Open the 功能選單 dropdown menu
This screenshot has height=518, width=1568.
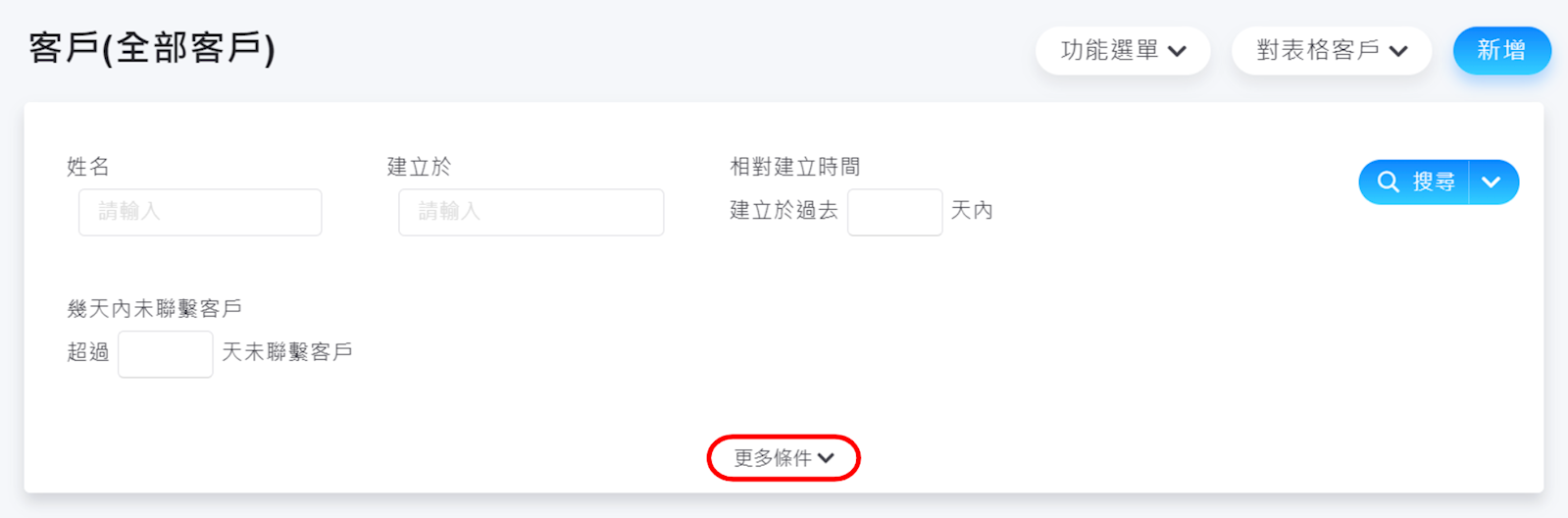tap(1123, 51)
